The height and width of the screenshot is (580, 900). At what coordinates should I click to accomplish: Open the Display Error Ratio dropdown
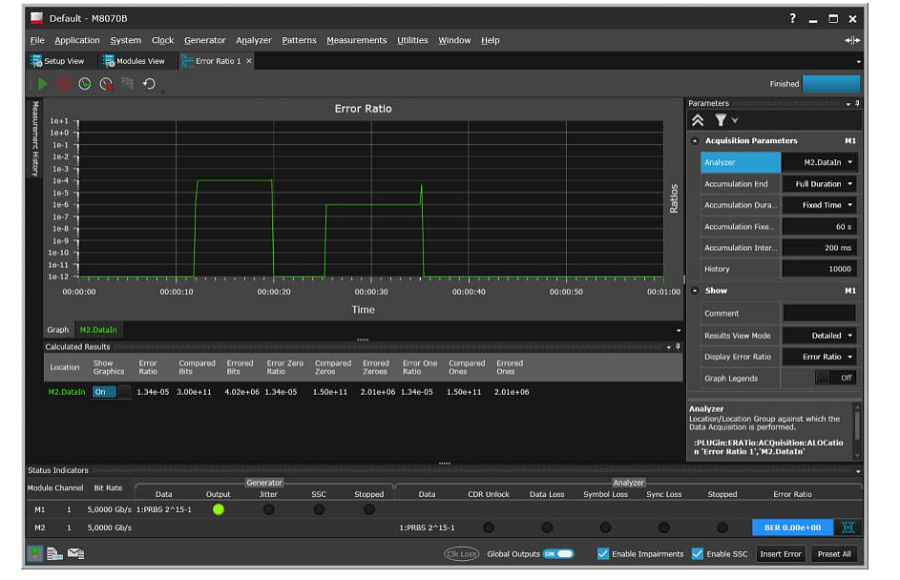pos(820,357)
